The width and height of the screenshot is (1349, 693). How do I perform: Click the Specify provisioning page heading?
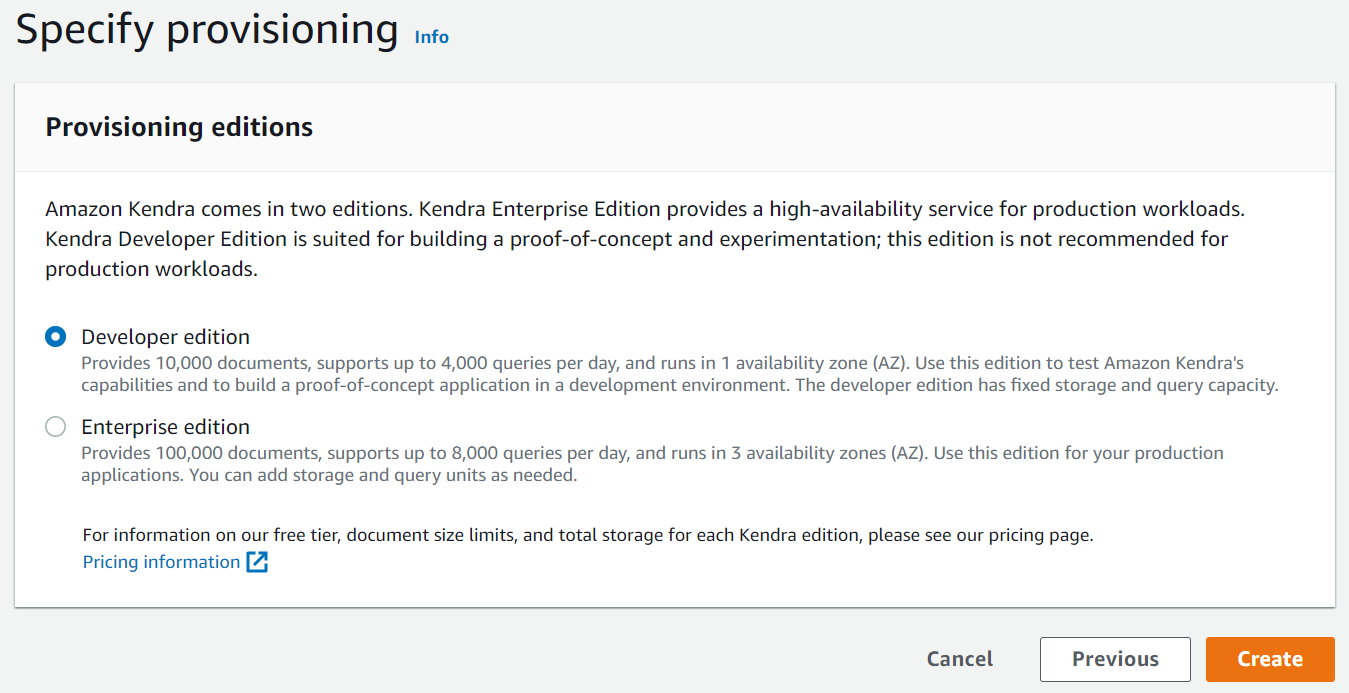tap(207, 30)
